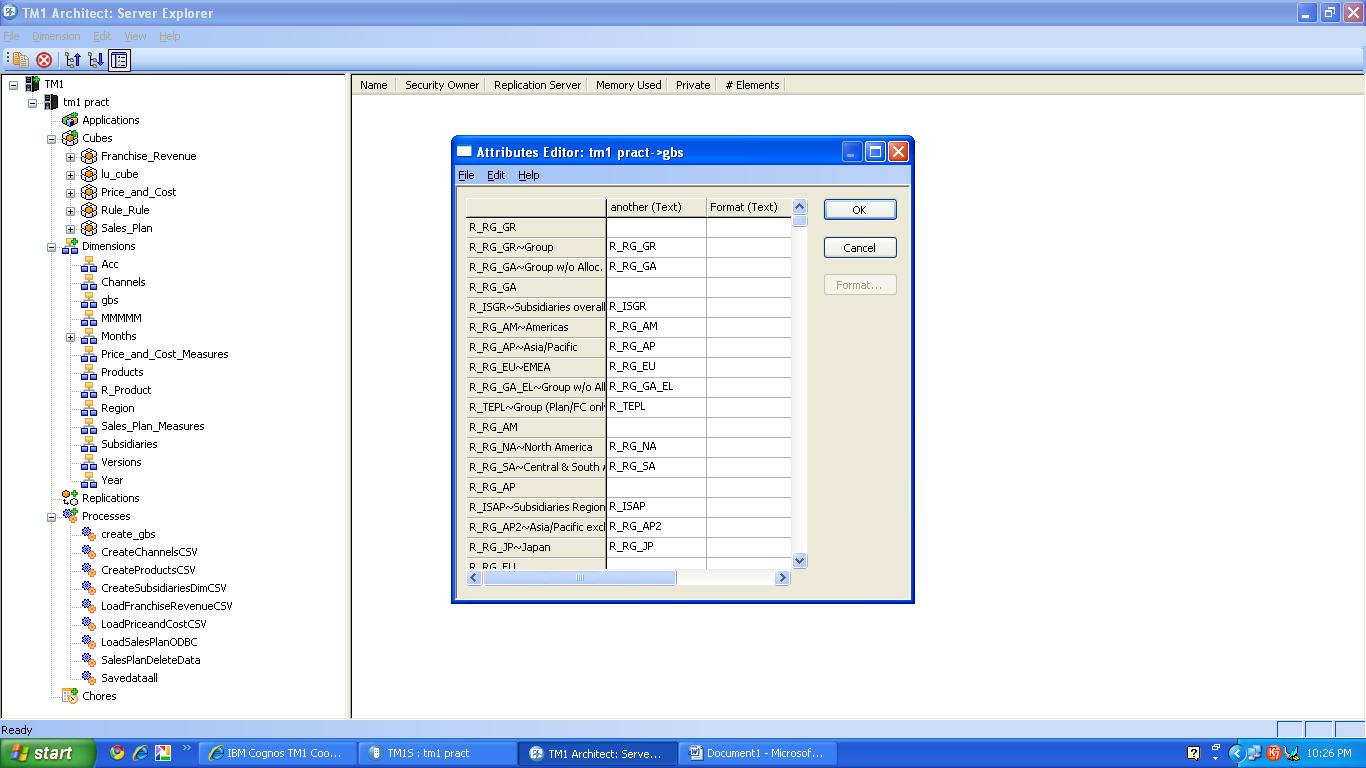Click the Memory Used column header
Image resolution: width=1366 pixels, height=768 pixels.
tap(628, 85)
